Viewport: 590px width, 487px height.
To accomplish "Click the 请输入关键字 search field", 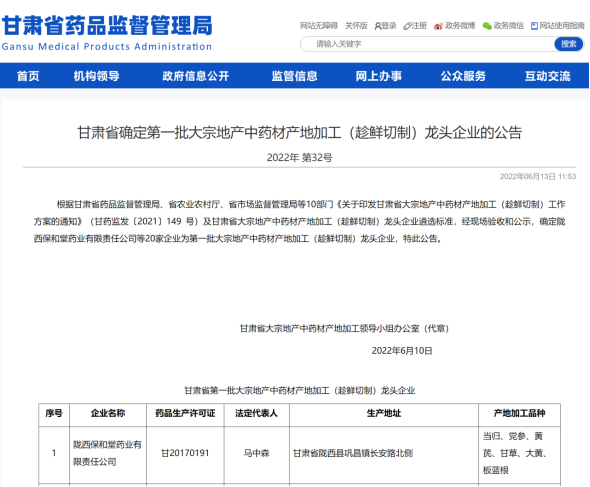I will point(427,44).
